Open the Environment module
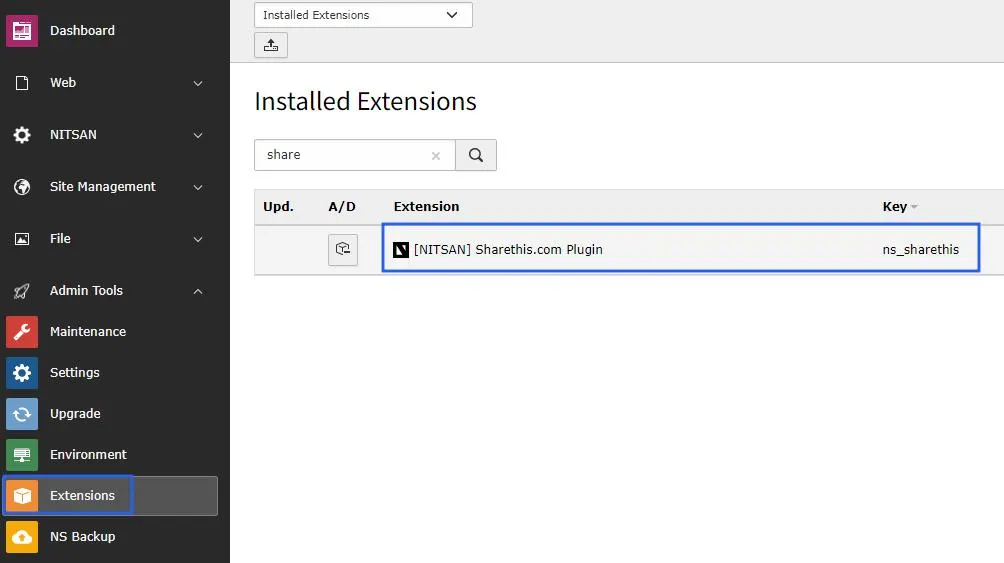Screen dimensions: 1004x563 [88, 455]
